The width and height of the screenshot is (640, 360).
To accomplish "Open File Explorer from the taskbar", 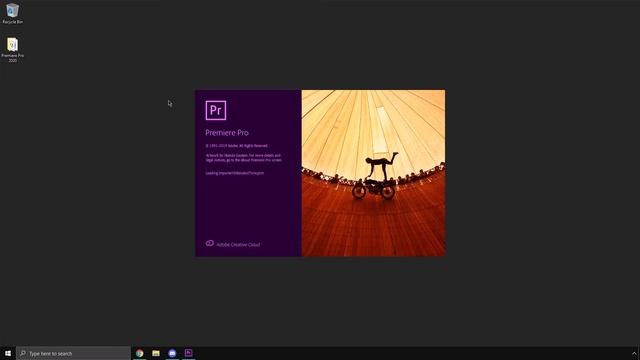I will click(x=156, y=353).
